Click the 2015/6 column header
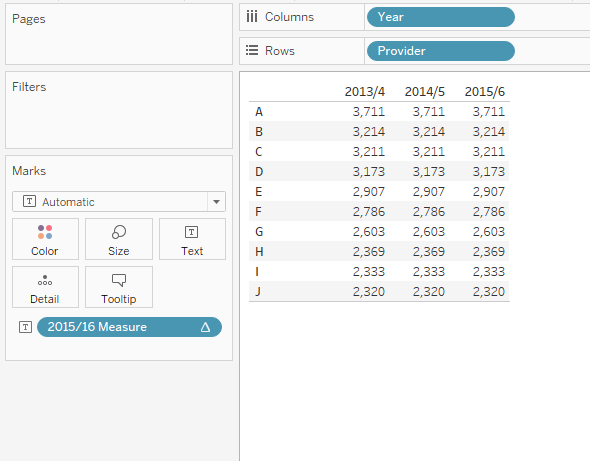This screenshot has width=590, height=461. [x=485, y=91]
